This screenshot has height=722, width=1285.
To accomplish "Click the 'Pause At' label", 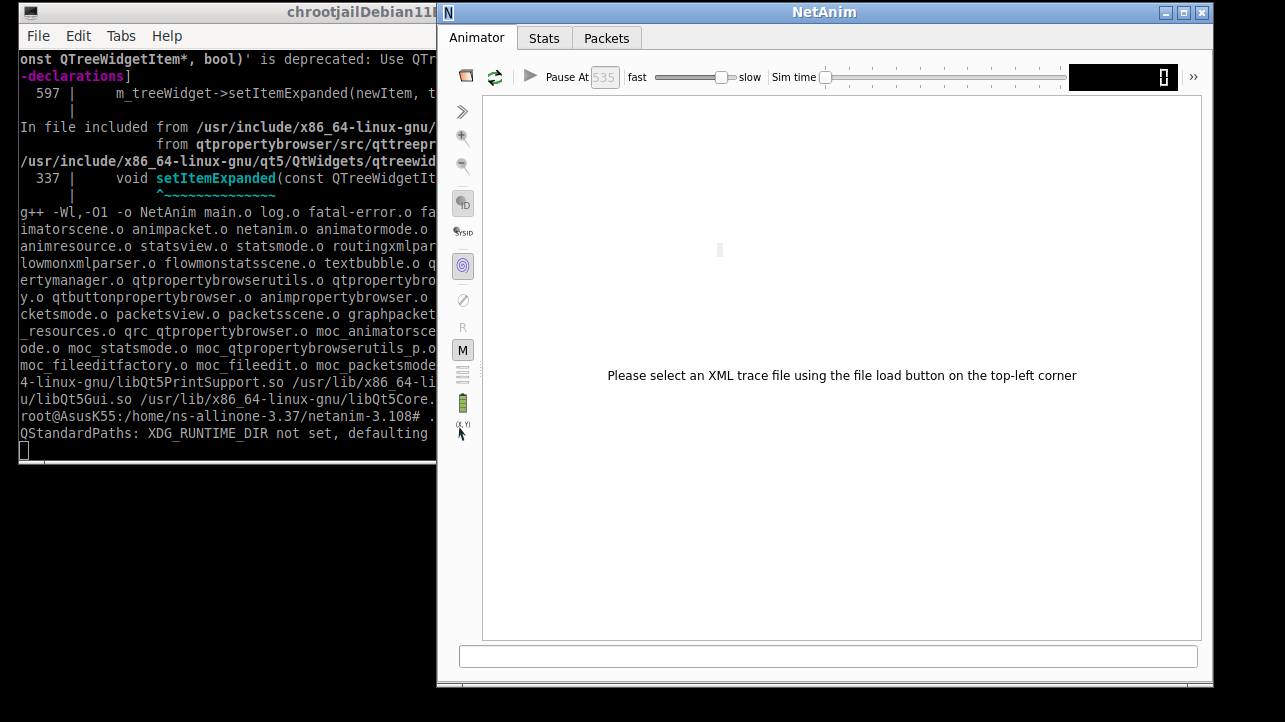I will [567, 77].
